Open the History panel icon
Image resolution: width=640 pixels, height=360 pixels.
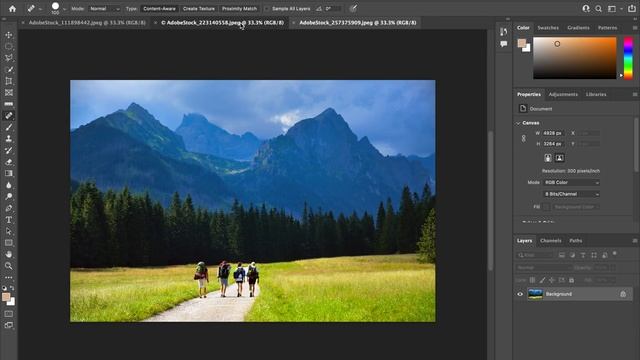pos(504,32)
